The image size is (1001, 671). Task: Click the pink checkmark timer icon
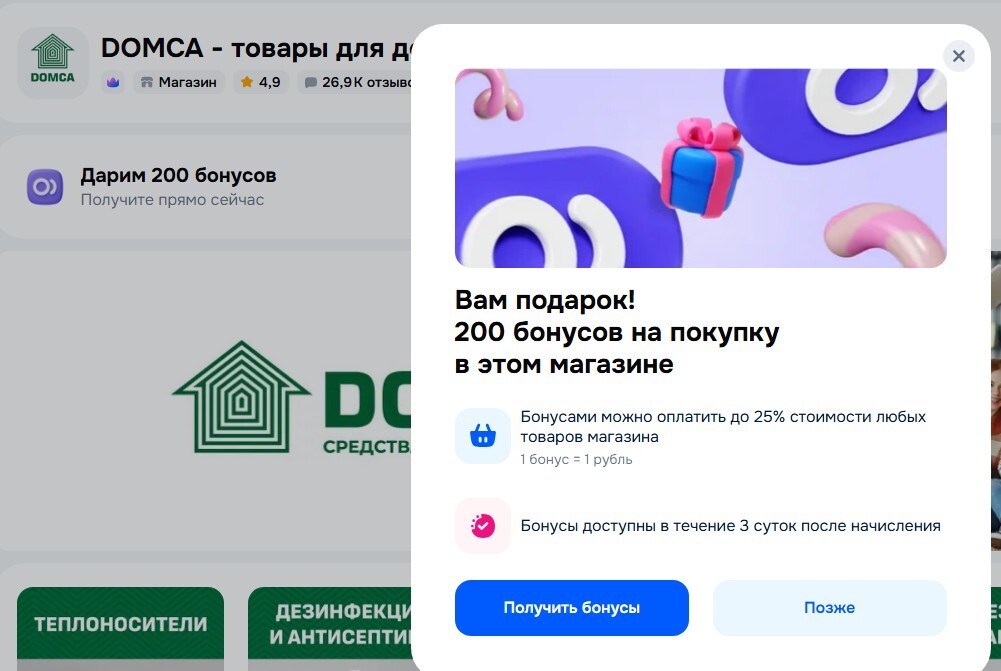pyautogui.click(x=483, y=526)
